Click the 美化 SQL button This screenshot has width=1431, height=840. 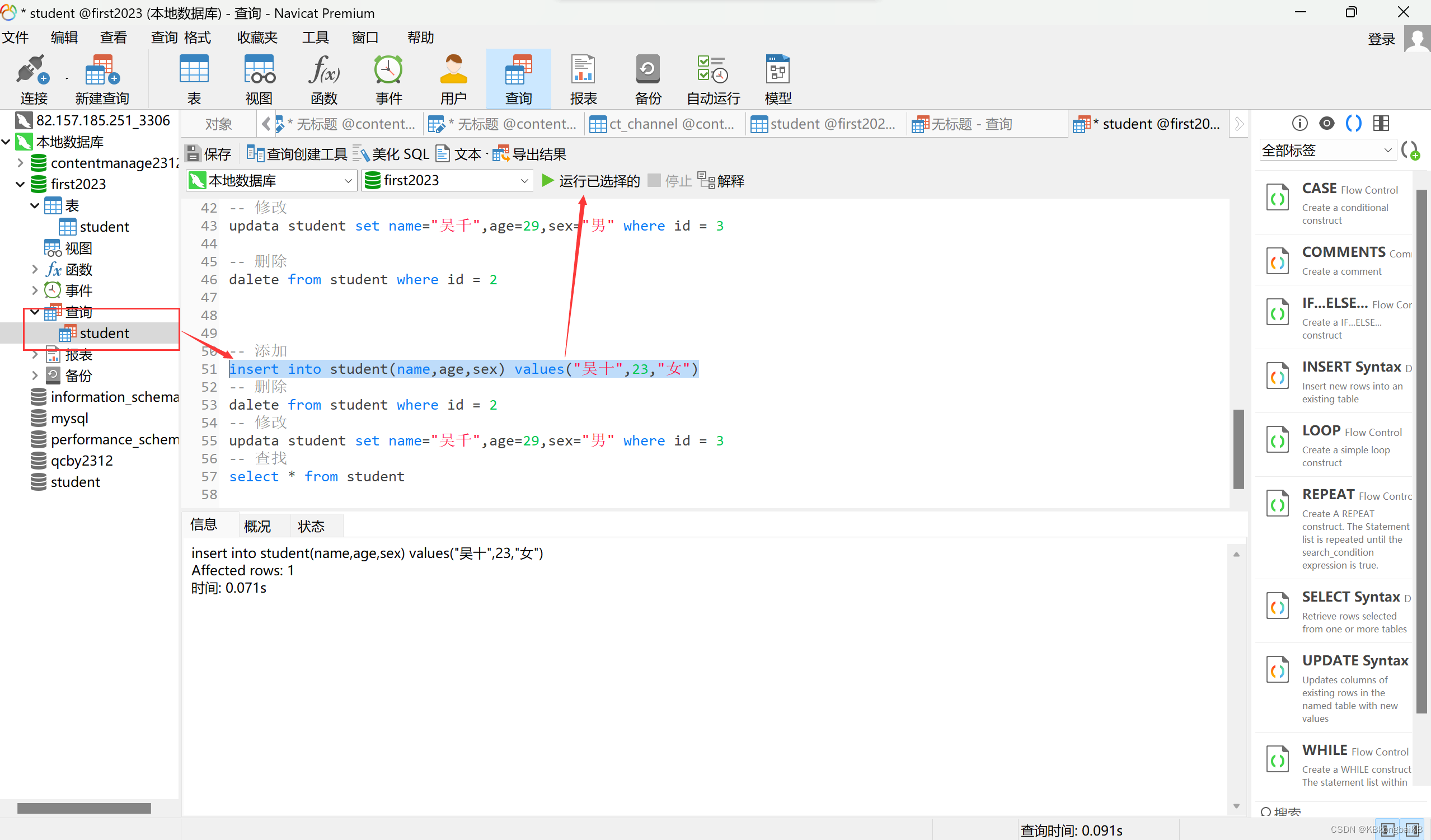pyautogui.click(x=391, y=154)
